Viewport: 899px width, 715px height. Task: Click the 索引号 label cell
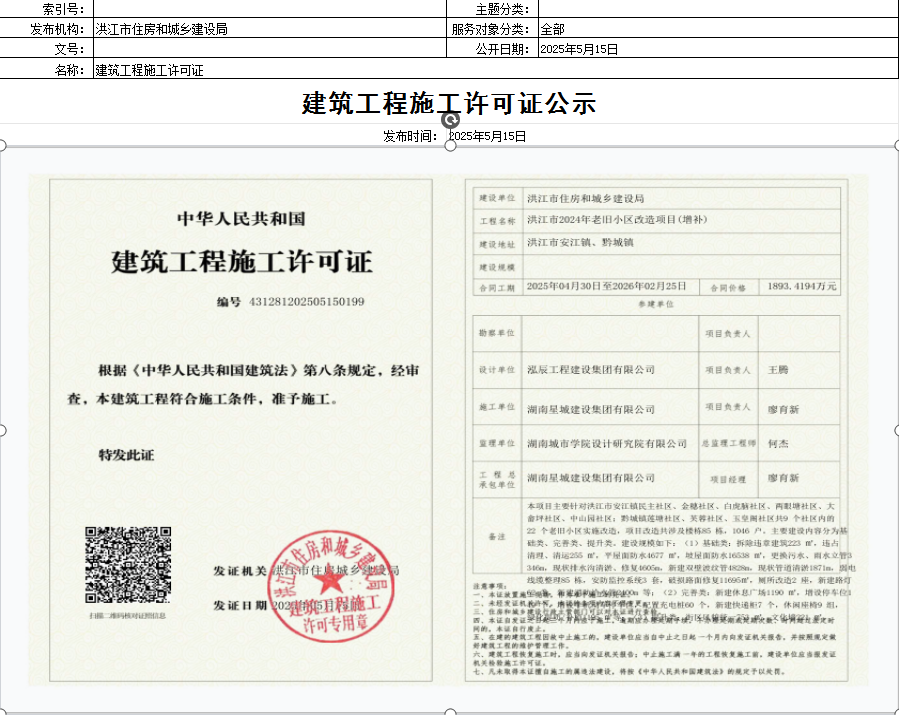pos(46,9)
